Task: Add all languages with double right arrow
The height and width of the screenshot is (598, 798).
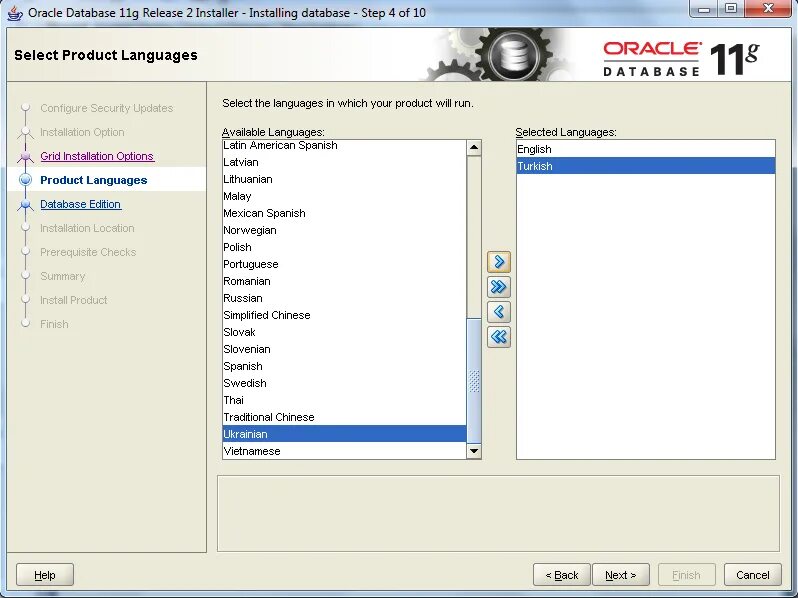Action: click(x=498, y=287)
